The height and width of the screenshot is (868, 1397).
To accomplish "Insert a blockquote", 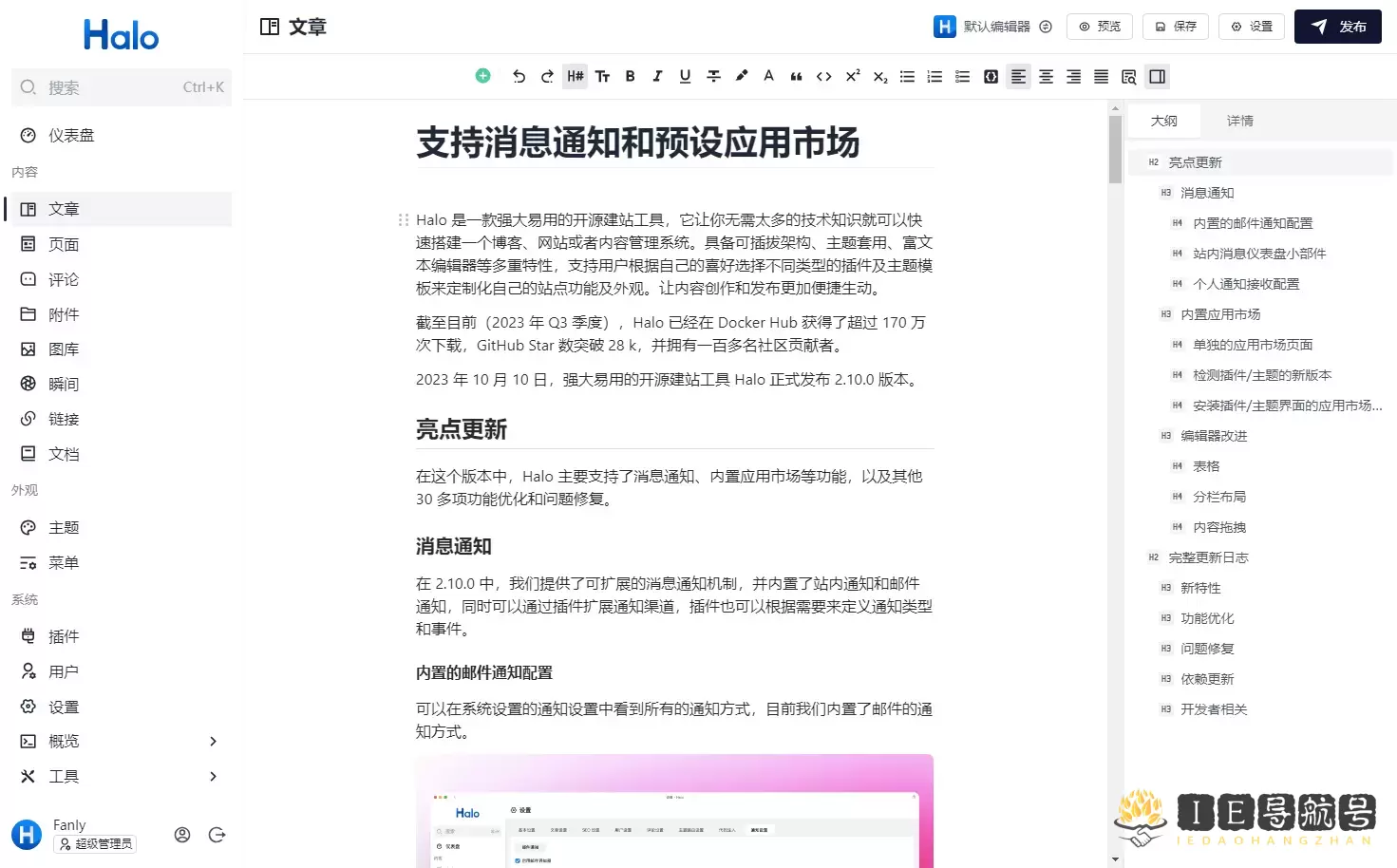I will pyautogui.click(x=796, y=77).
